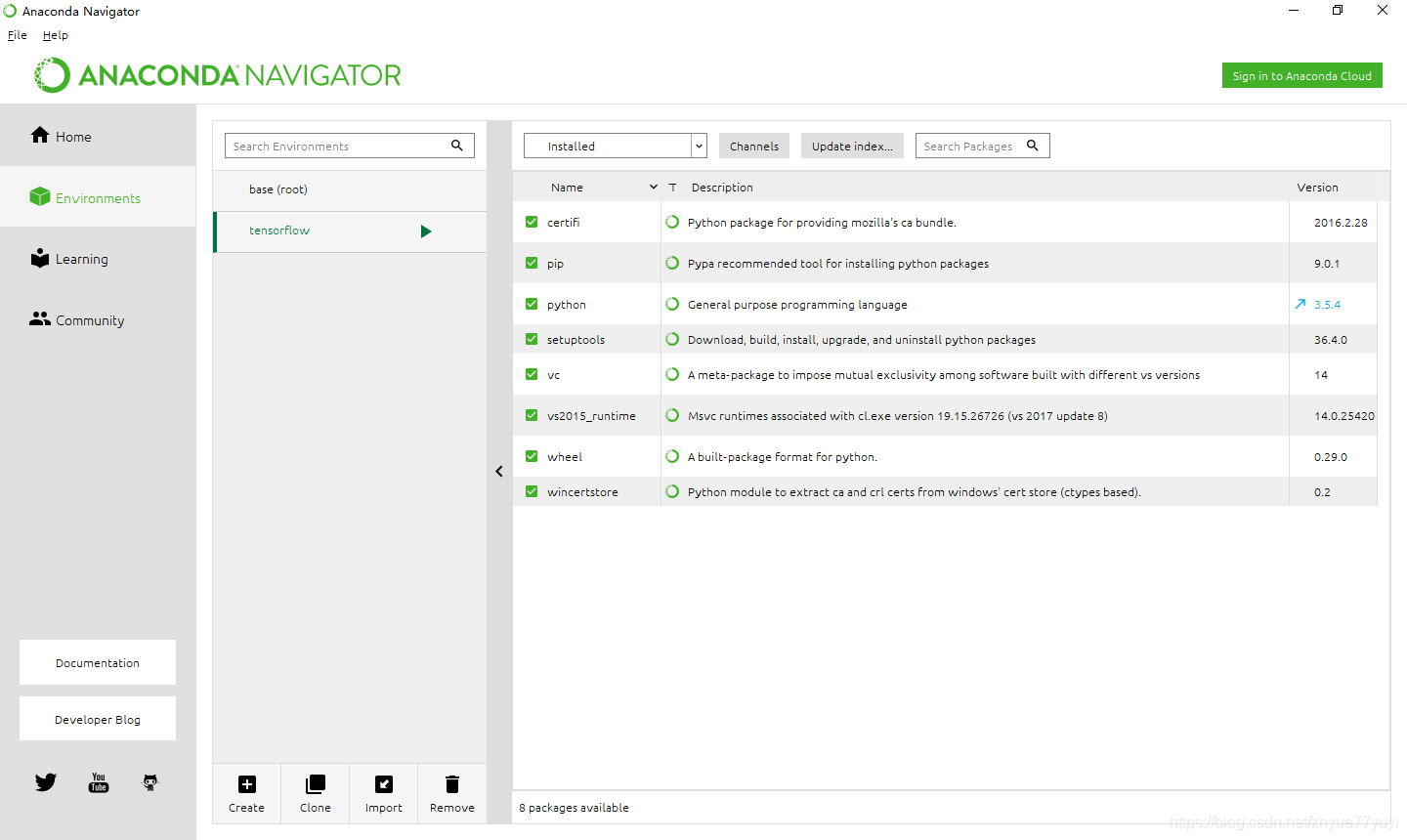Image resolution: width=1407 pixels, height=840 pixels.
Task: Click the pip package status circle icon
Action: (672, 263)
